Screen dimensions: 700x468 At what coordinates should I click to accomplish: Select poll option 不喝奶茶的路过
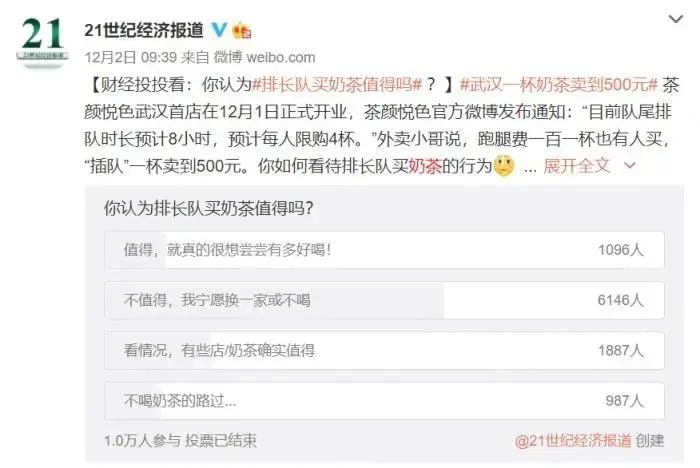384,401
